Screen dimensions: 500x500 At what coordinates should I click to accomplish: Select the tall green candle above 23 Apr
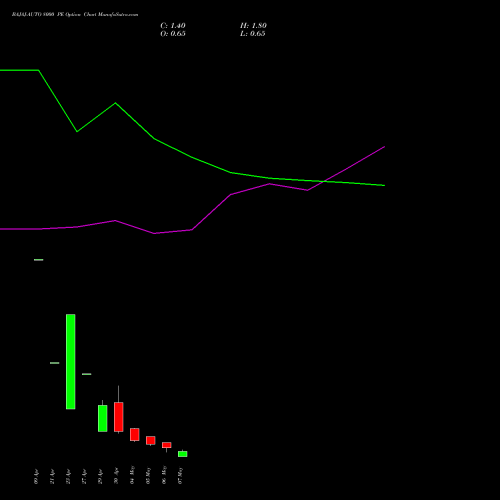point(71,362)
